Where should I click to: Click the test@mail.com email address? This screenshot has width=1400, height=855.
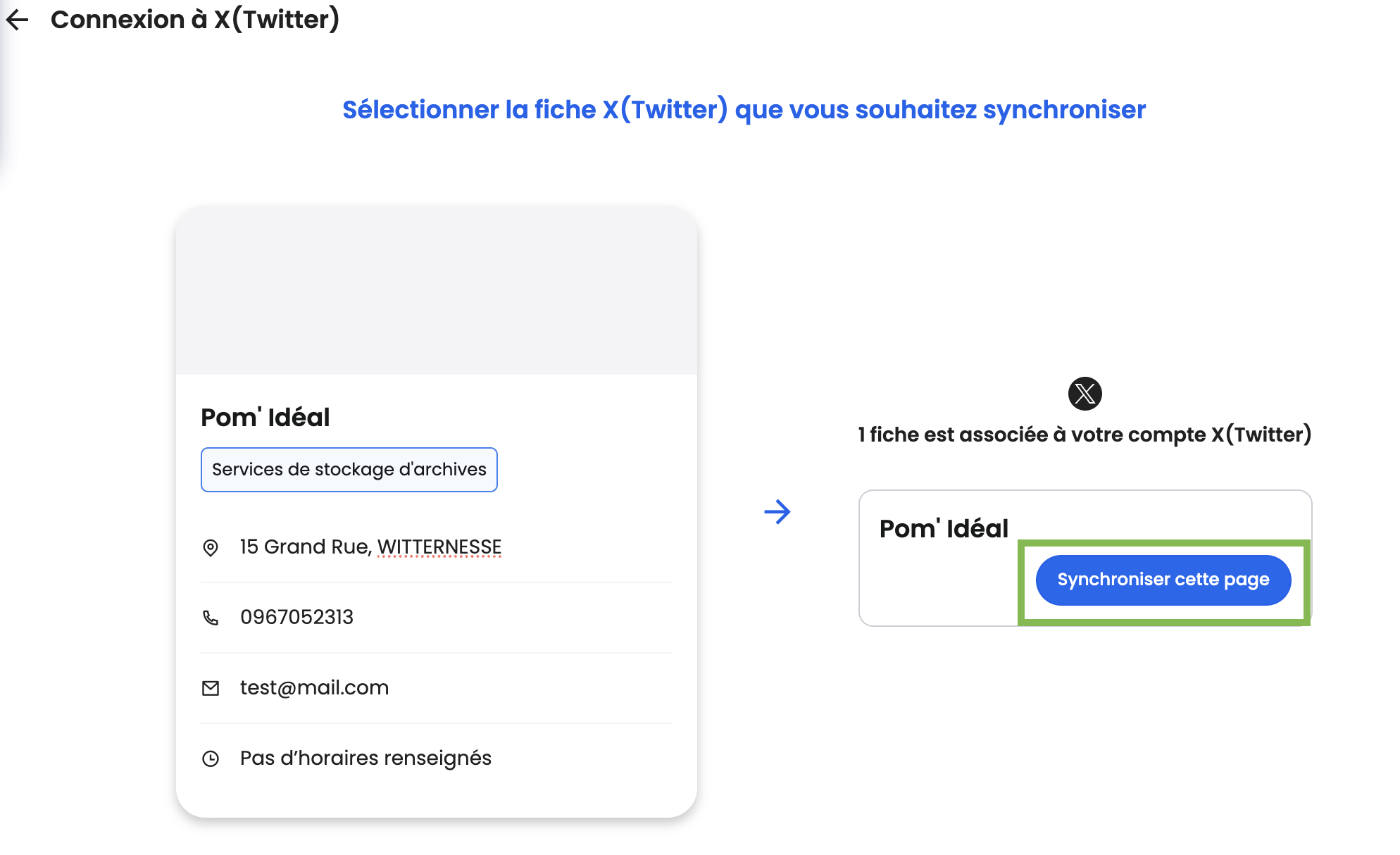coord(314,687)
